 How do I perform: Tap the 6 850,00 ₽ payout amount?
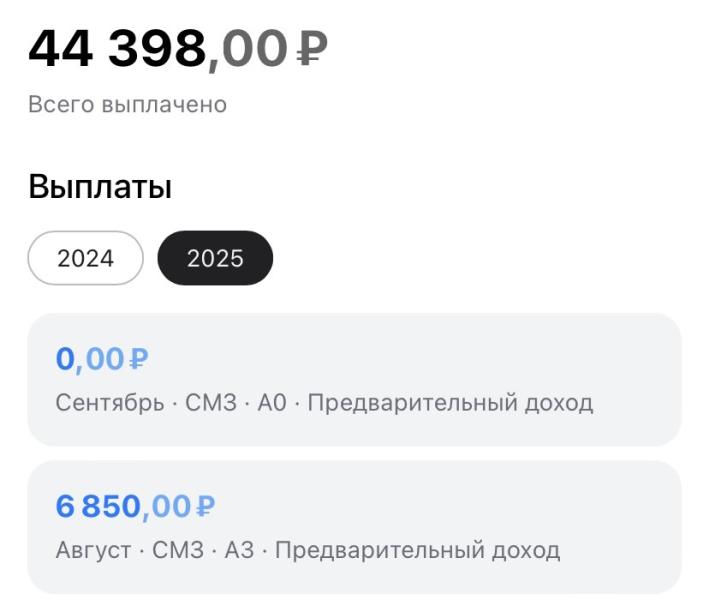[x=135, y=507]
